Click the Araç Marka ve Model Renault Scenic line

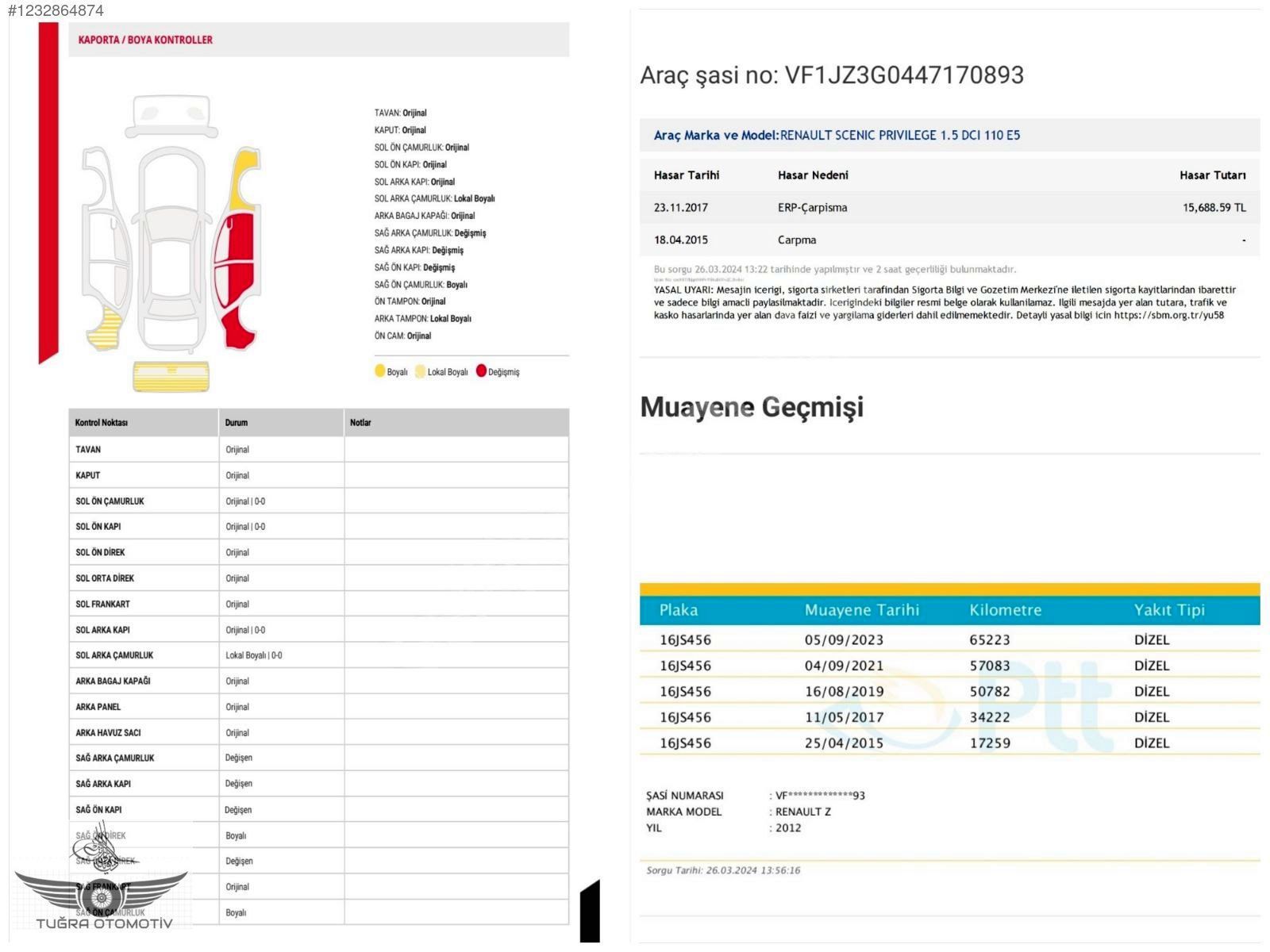837,135
